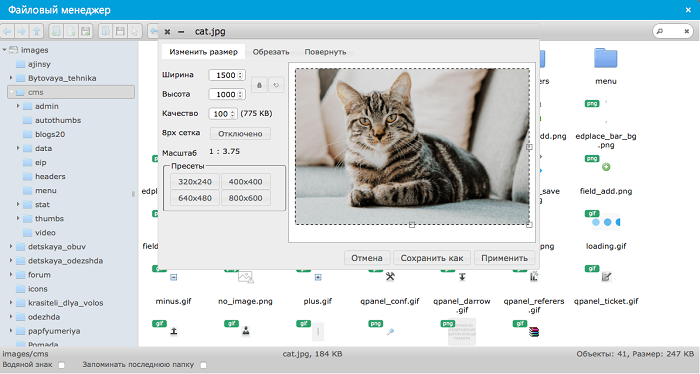Screen dimensions: 700x374
Task: Collapse the images root tree node
Action: [x=4, y=50]
